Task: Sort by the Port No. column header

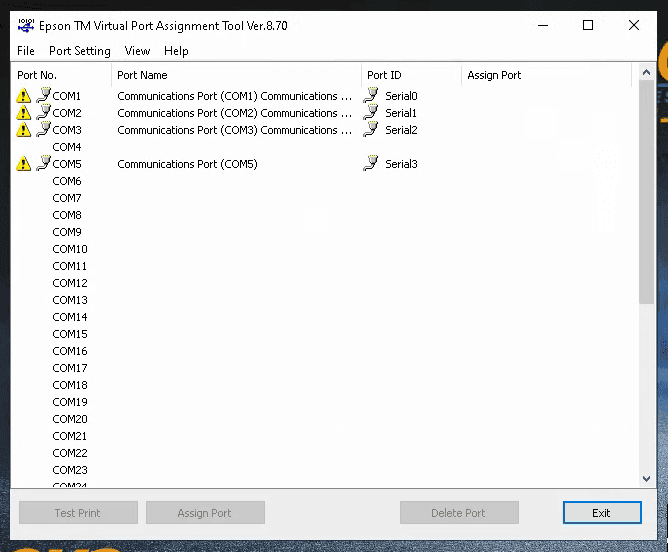Action: 61,75
